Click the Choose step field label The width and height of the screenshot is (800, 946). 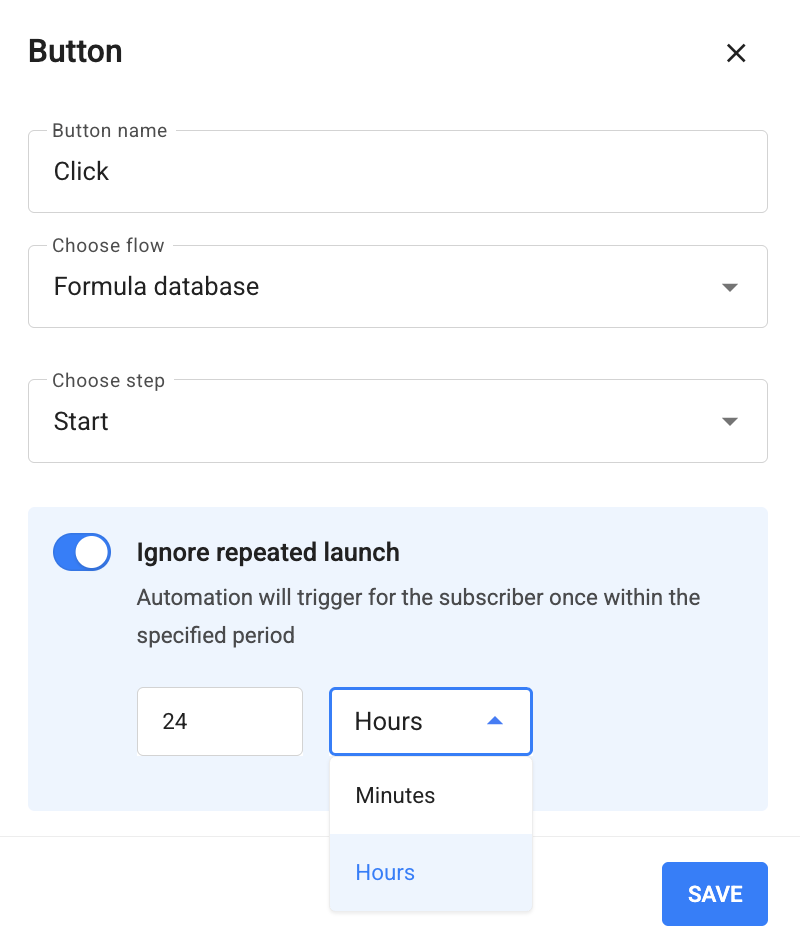108,381
